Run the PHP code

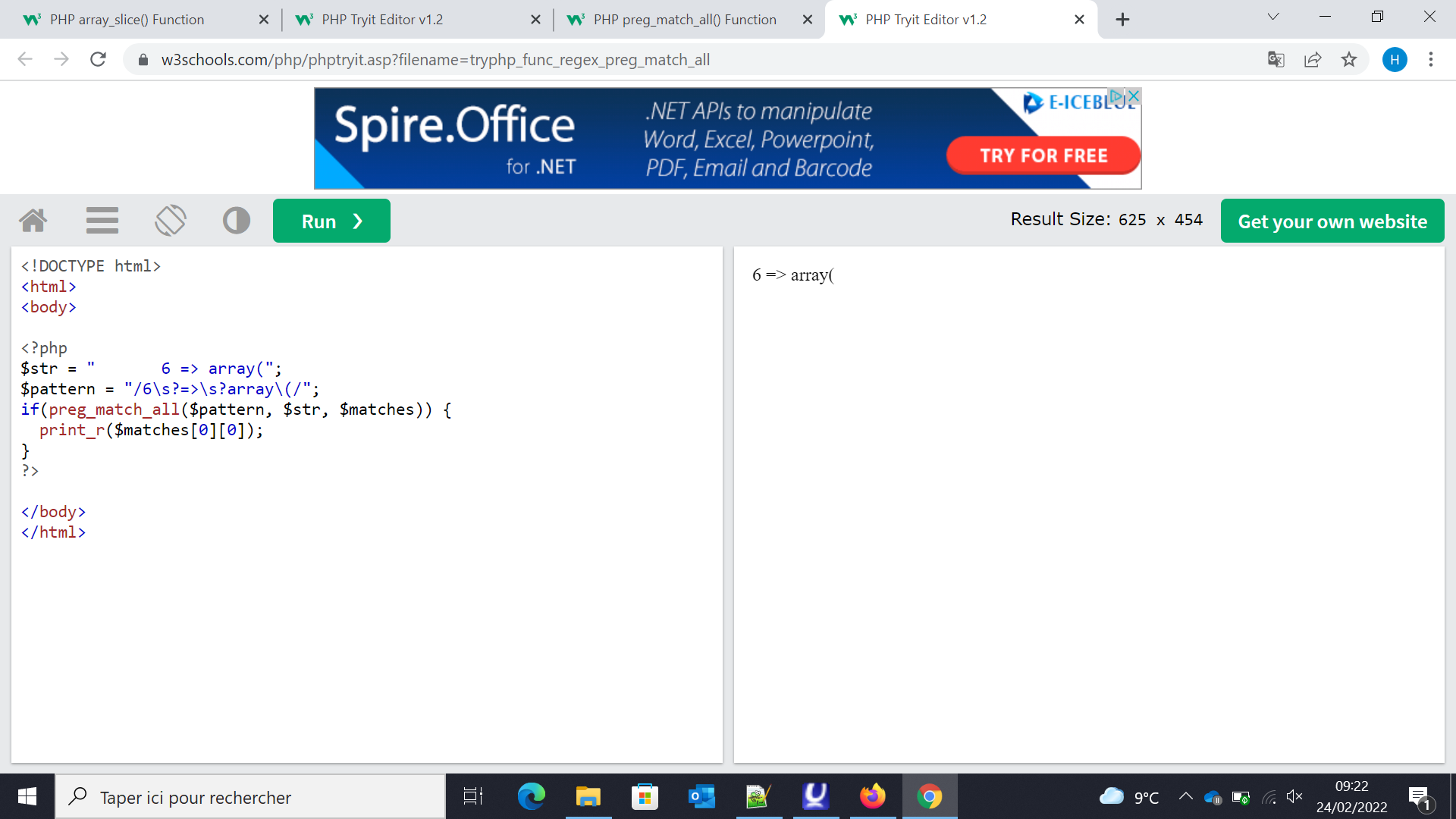tap(331, 221)
